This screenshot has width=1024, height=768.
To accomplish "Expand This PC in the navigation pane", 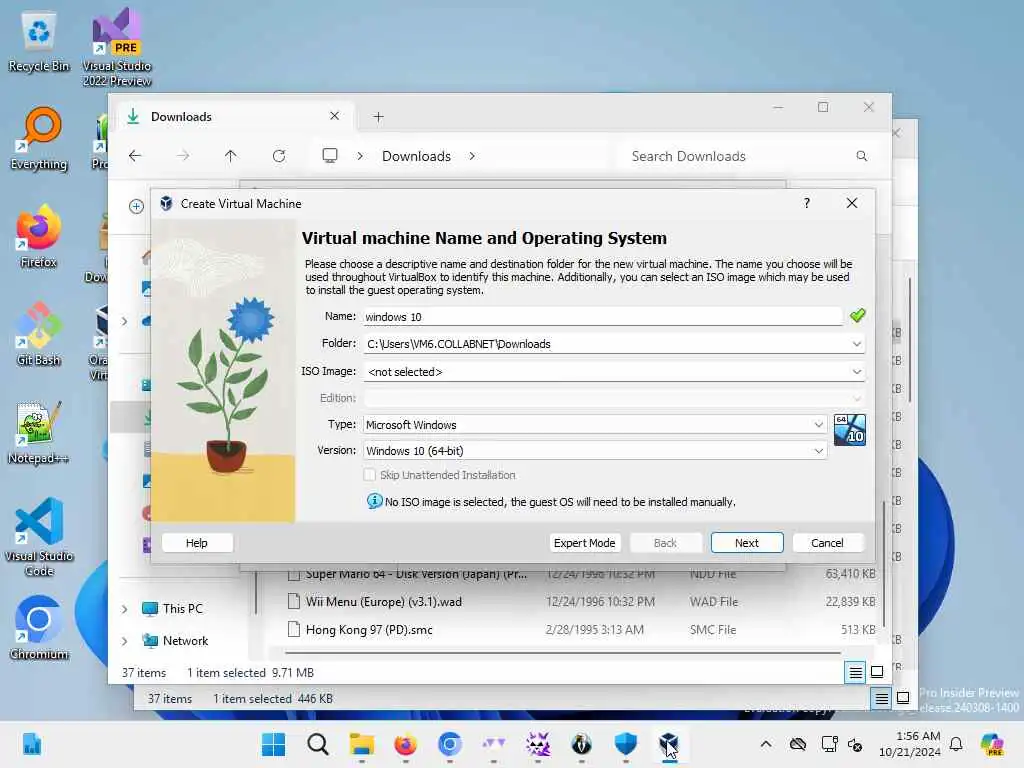I will (x=125, y=609).
